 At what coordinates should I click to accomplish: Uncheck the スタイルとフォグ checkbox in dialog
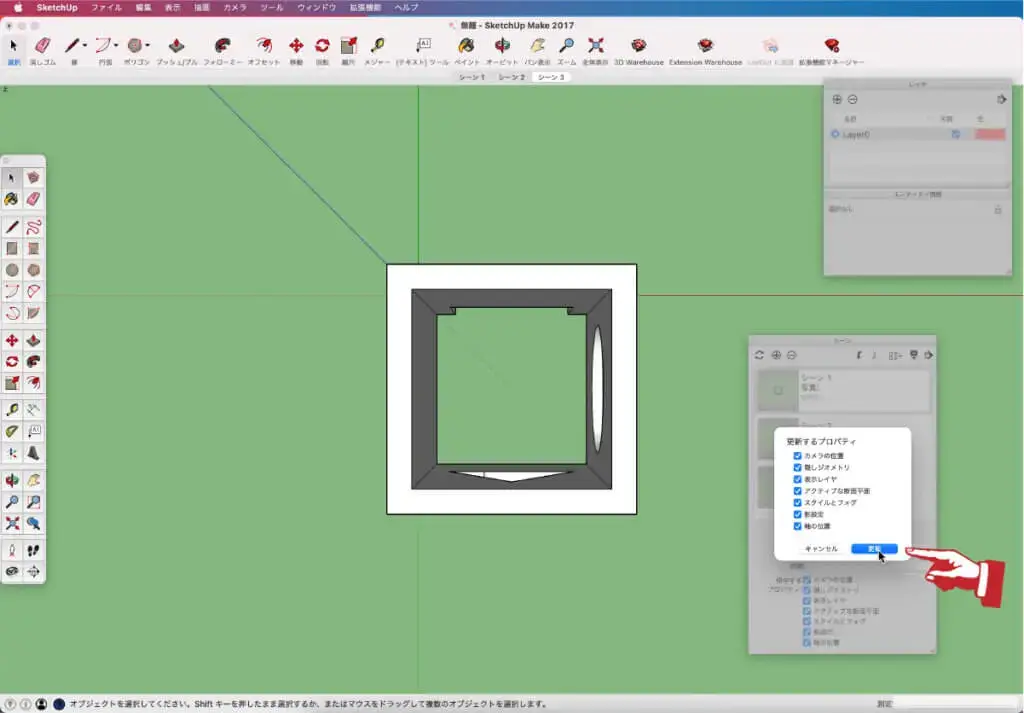797,503
